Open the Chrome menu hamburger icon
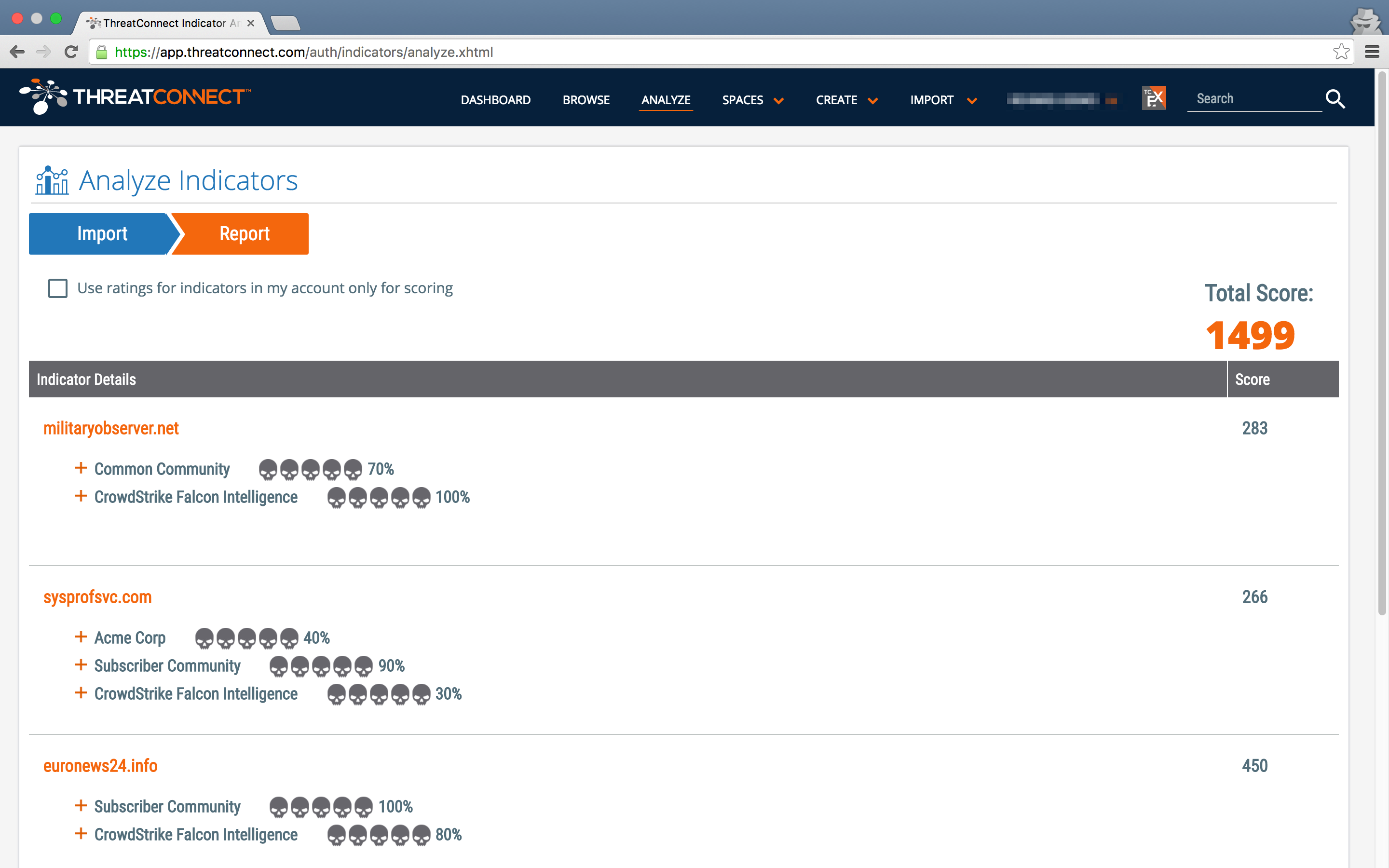The height and width of the screenshot is (868, 1389). 1372,52
